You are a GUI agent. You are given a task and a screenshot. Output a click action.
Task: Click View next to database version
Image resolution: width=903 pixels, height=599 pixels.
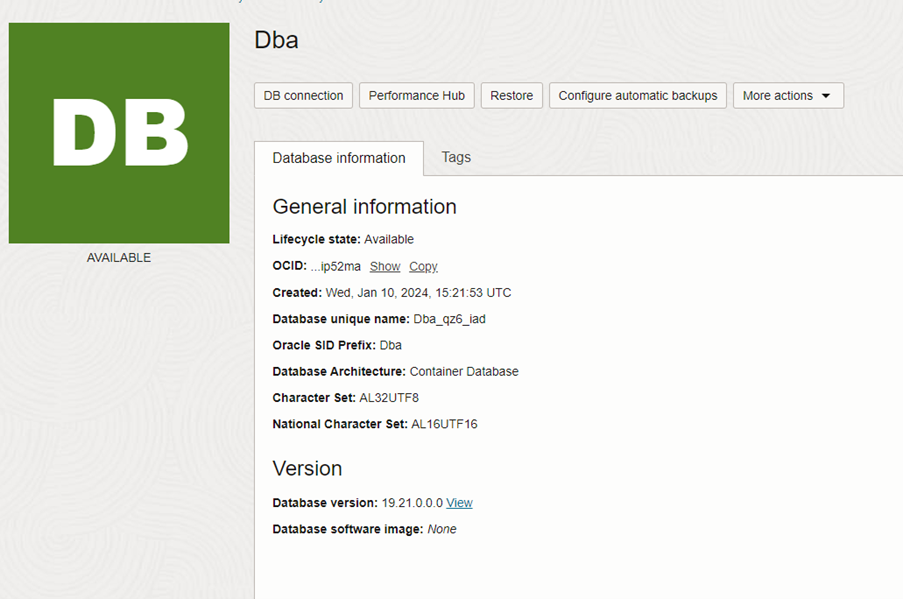point(459,503)
